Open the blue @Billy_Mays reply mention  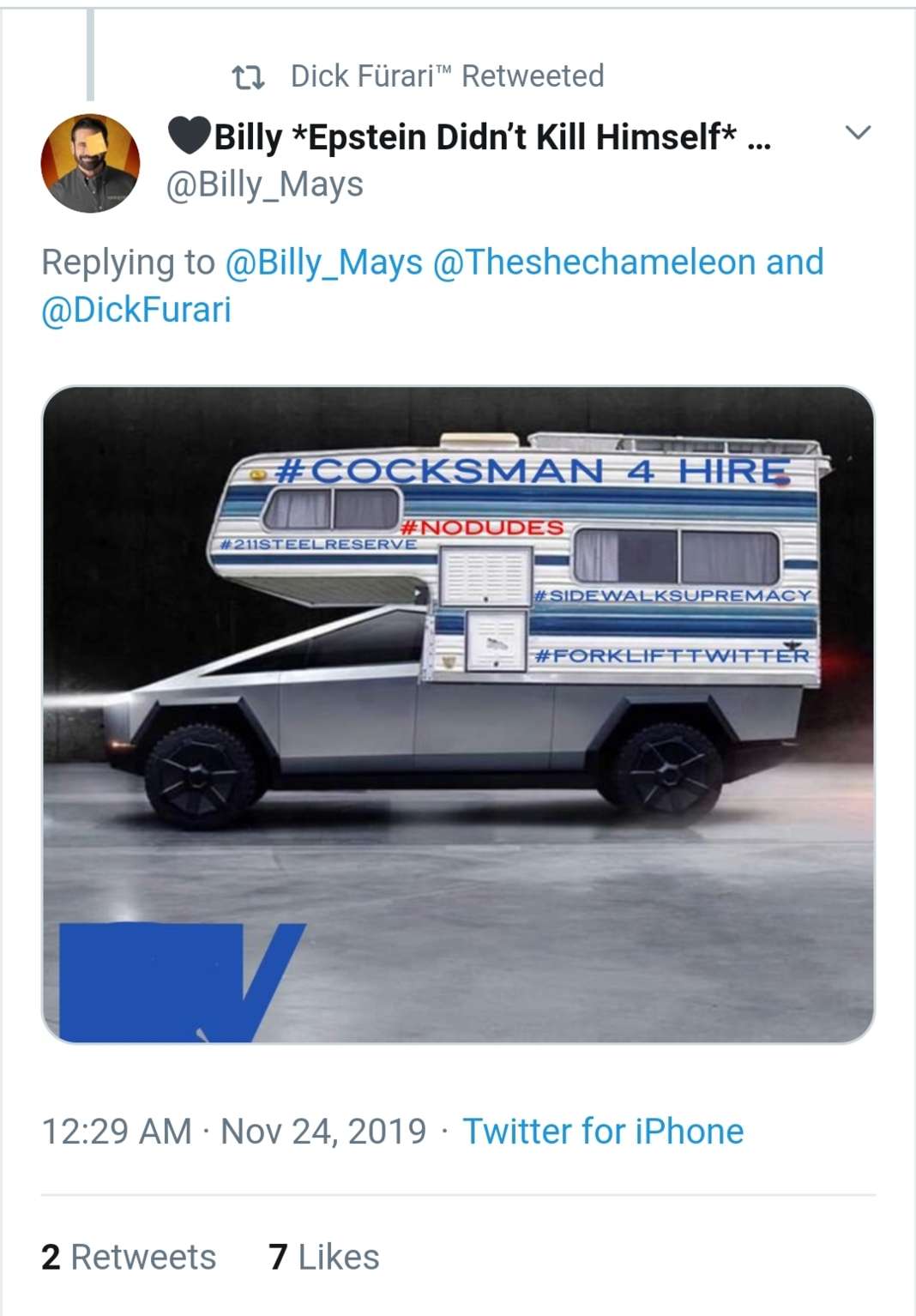[x=323, y=263]
